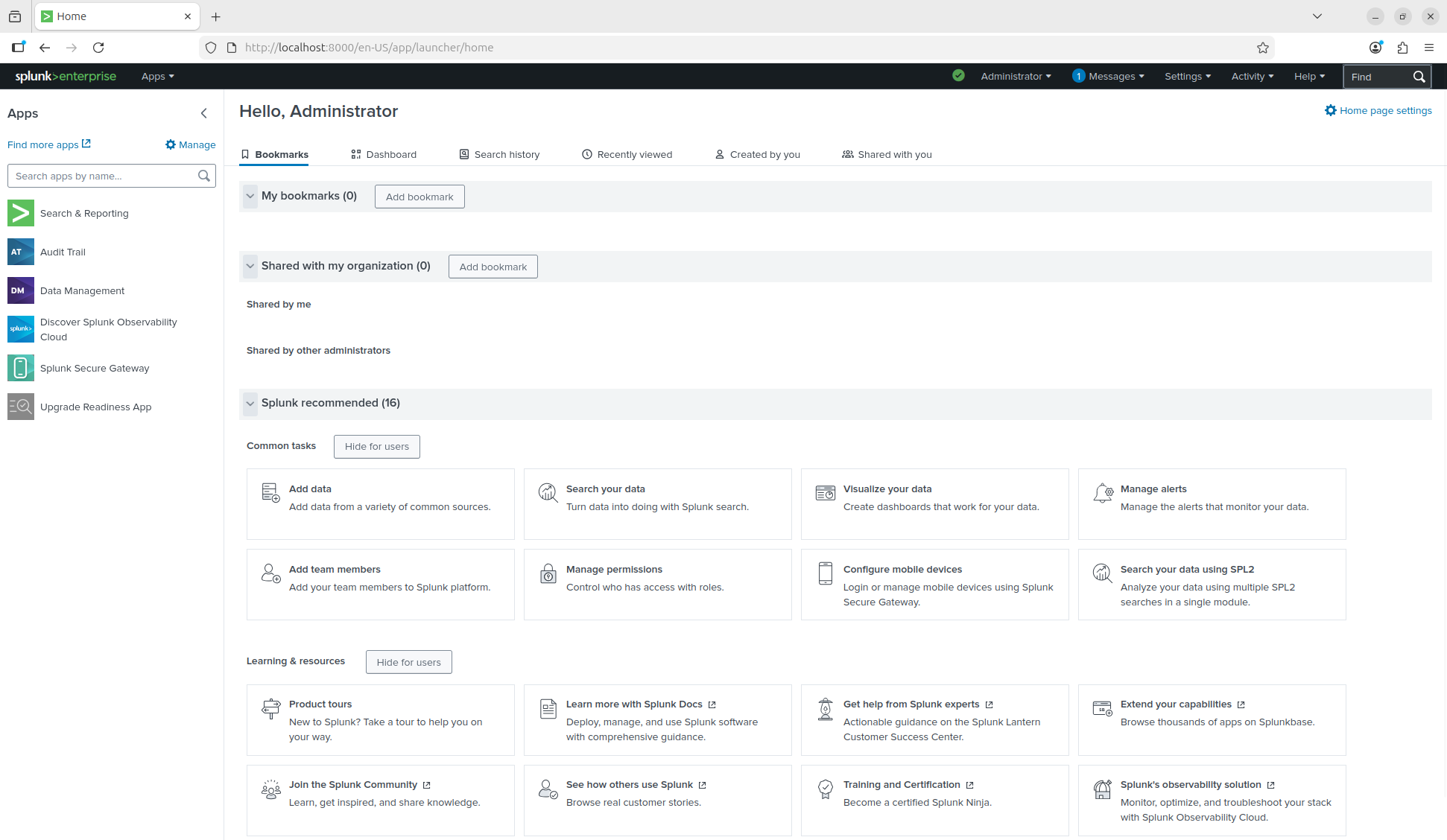Click the Splunk experts card icon
The height and width of the screenshot is (840, 1447).
825,708
